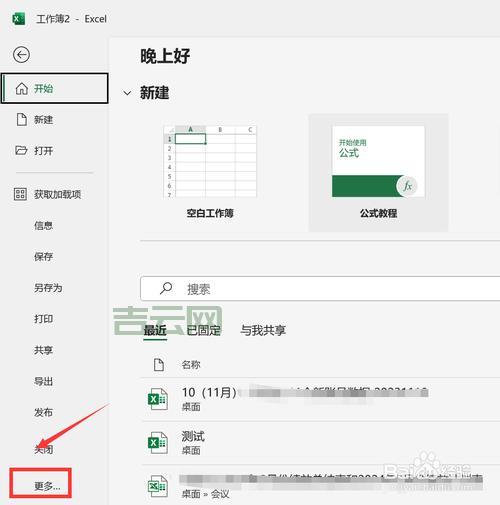Open the recent file starting with 10（11月）
The image size is (500, 505).
click(x=320, y=399)
